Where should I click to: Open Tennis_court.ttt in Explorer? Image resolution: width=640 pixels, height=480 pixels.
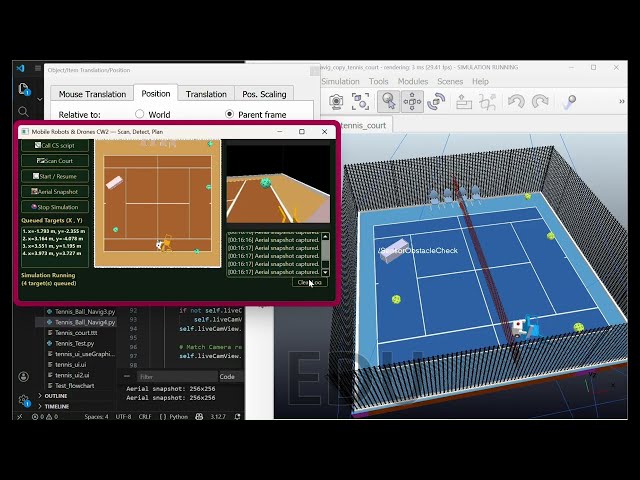(76, 333)
